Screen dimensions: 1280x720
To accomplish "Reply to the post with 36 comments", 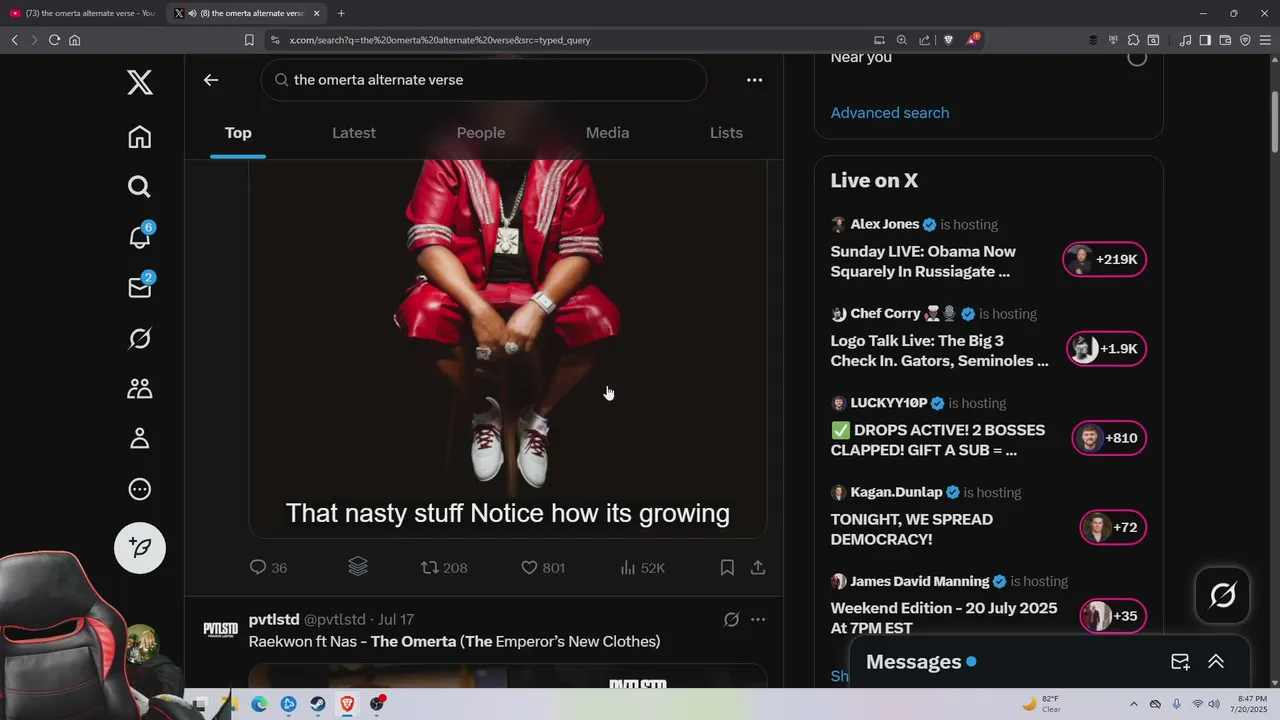I will pos(268,567).
